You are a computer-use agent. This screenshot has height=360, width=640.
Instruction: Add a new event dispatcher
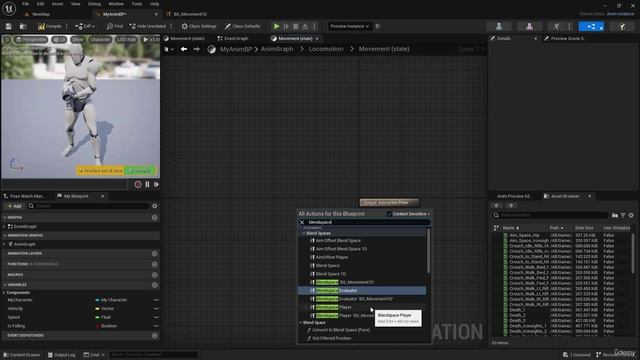pos(155,336)
